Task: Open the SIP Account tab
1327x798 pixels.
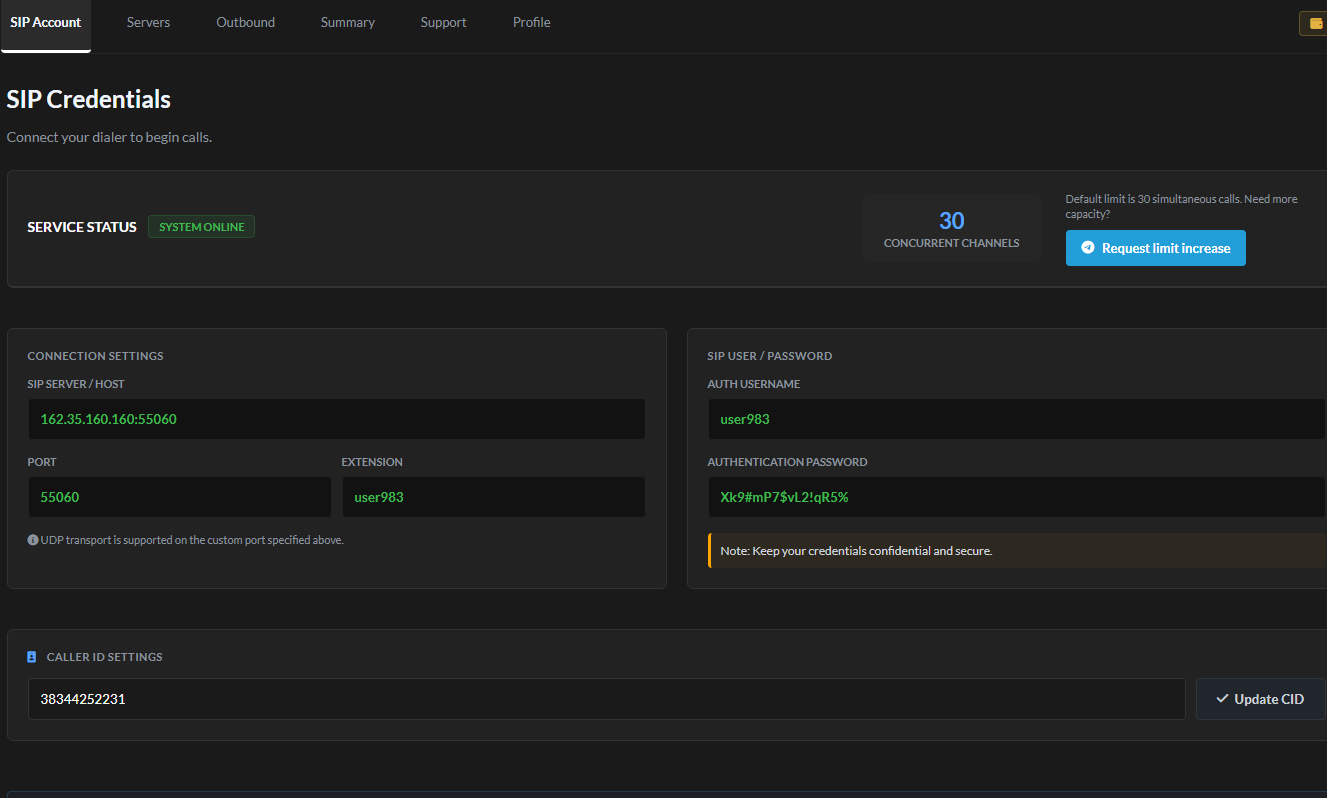Action: 46,23
